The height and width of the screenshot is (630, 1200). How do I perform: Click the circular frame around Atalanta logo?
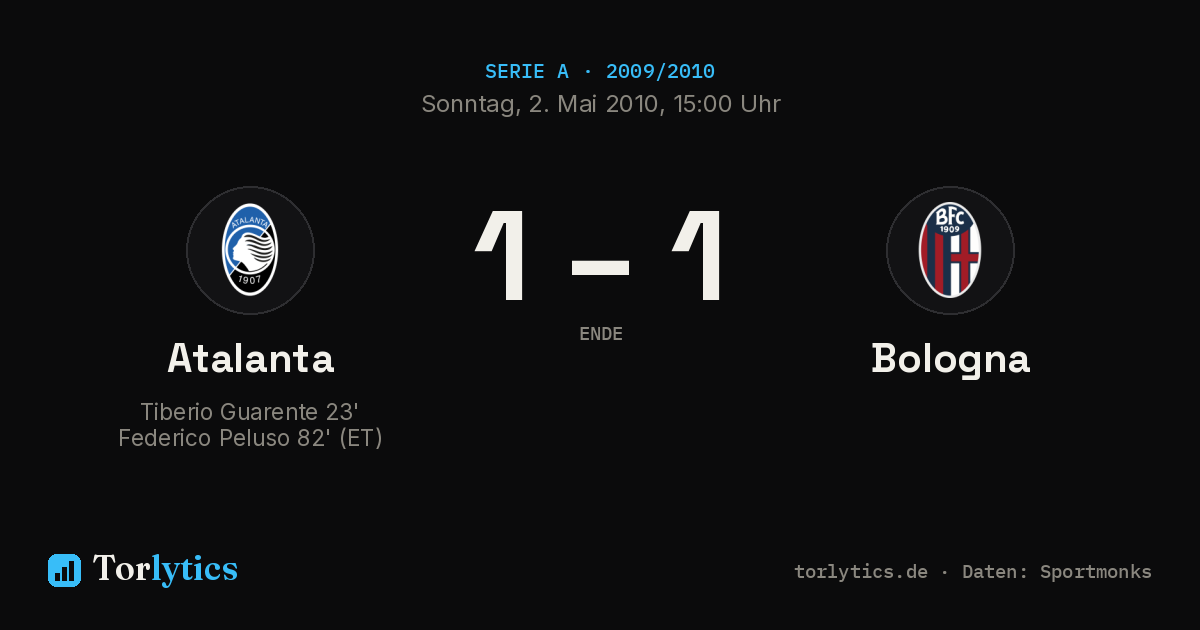tap(250, 250)
